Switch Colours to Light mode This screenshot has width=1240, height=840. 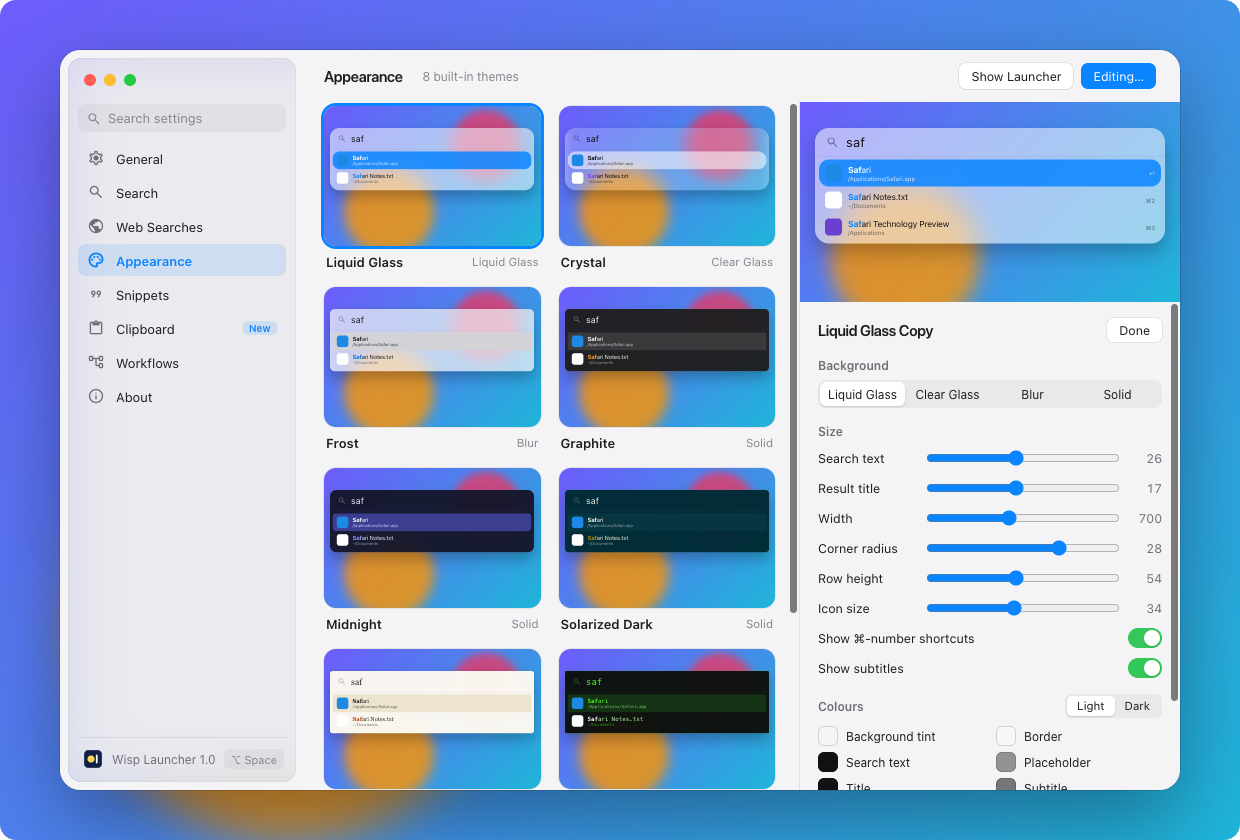(x=1090, y=706)
